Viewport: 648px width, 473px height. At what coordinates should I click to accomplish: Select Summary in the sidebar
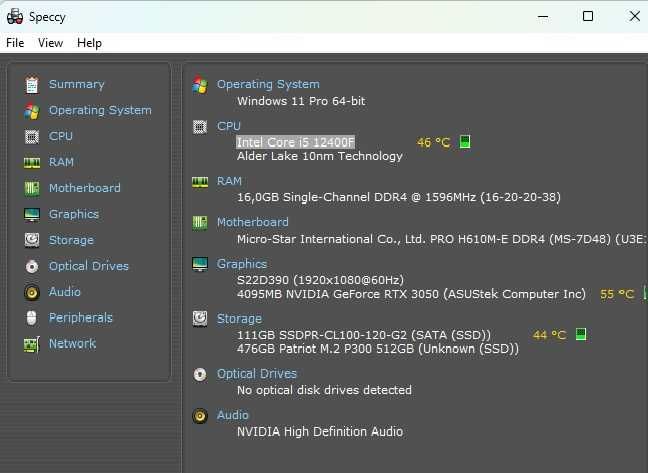tap(76, 85)
